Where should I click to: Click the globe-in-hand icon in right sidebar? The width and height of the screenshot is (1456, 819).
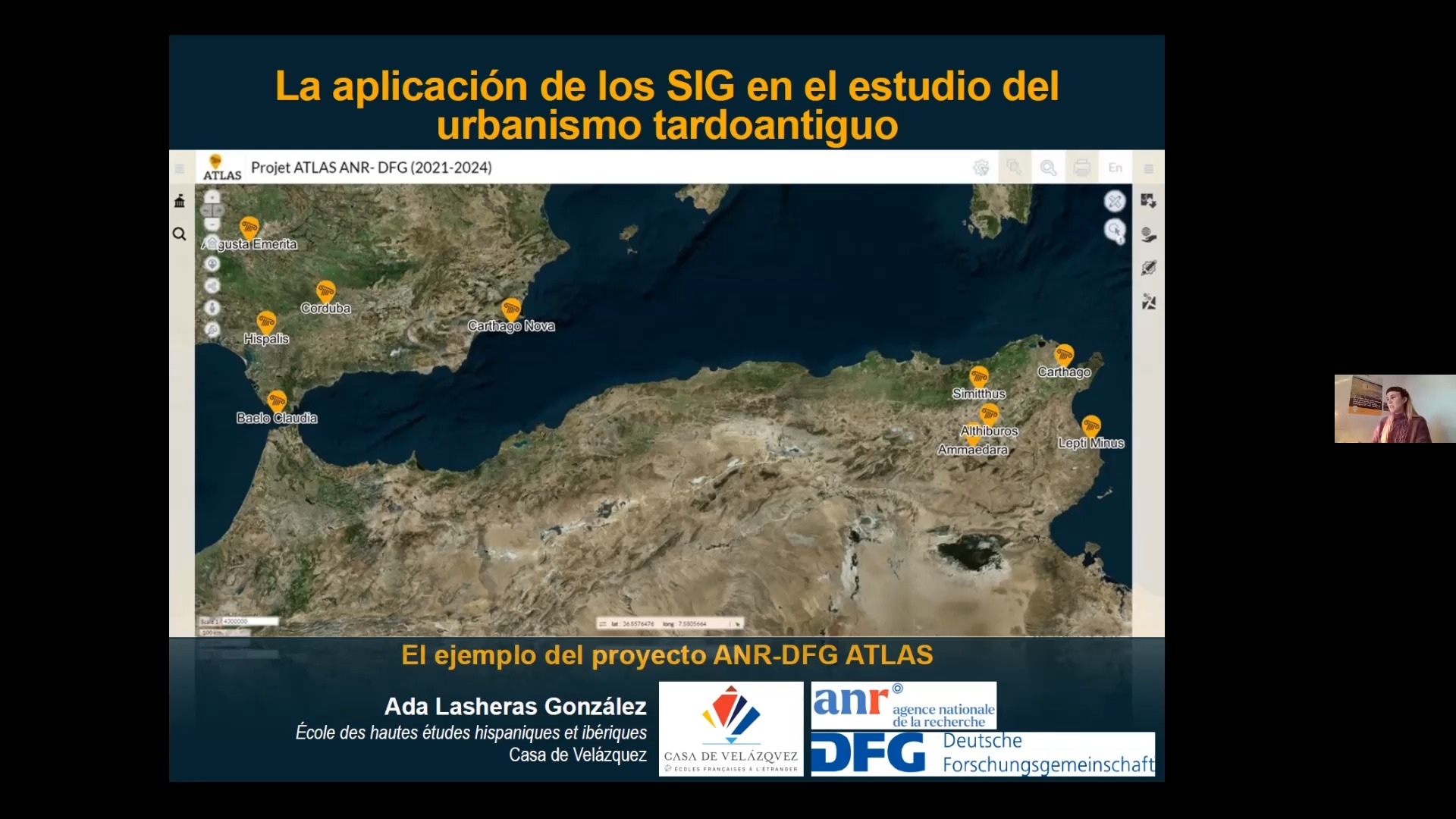[1148, 234]
